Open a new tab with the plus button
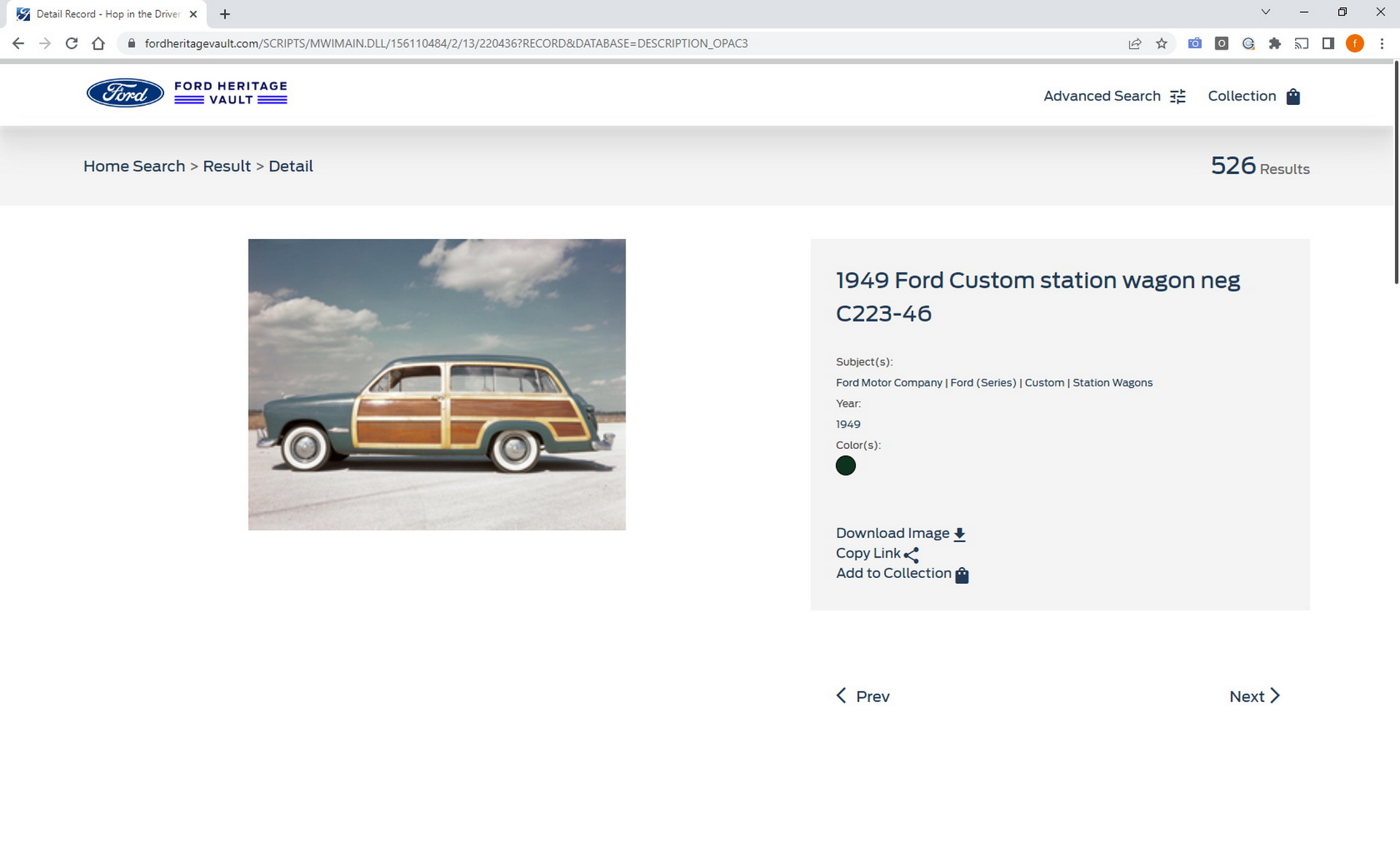 click(225, 13)
